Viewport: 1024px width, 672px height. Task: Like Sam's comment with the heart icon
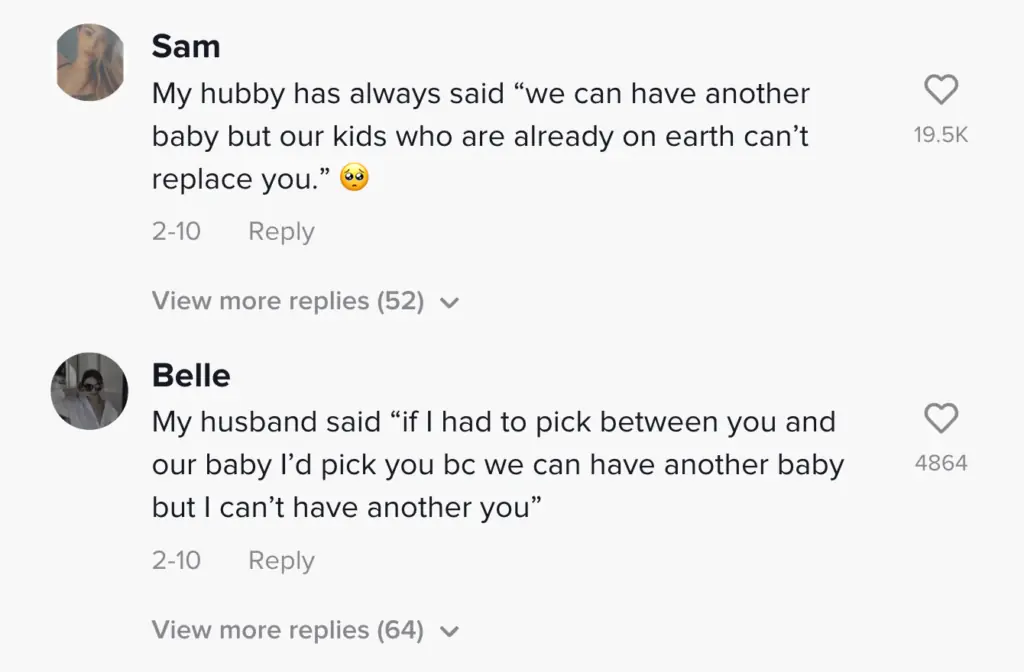[940, 91]
